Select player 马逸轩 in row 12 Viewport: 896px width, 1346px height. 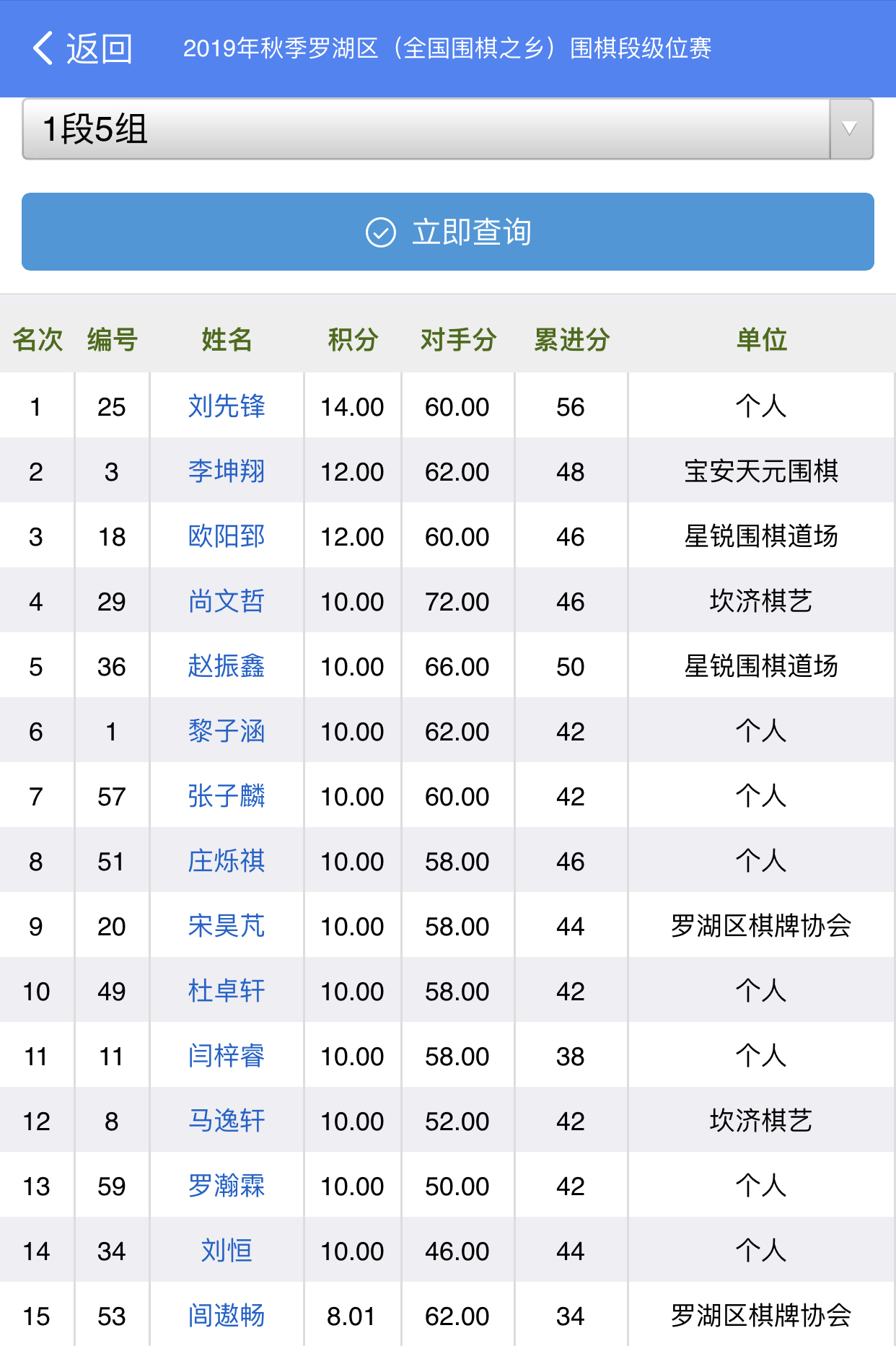click(227, 1121)
